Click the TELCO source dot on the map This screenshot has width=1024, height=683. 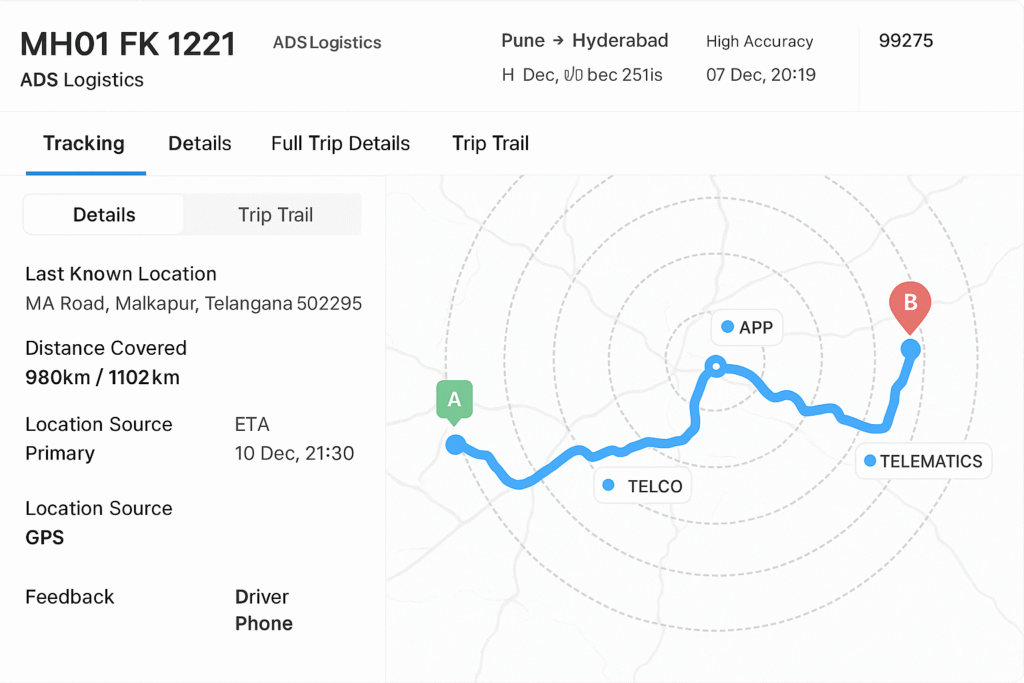[x=608, y=484]
